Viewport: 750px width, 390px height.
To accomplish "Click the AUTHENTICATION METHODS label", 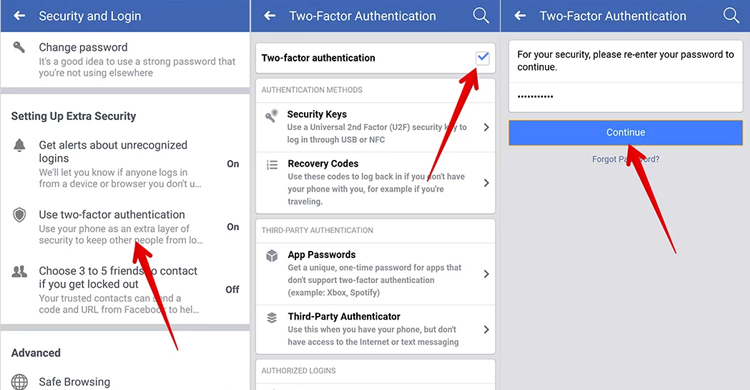I will (x=312, y=90).
